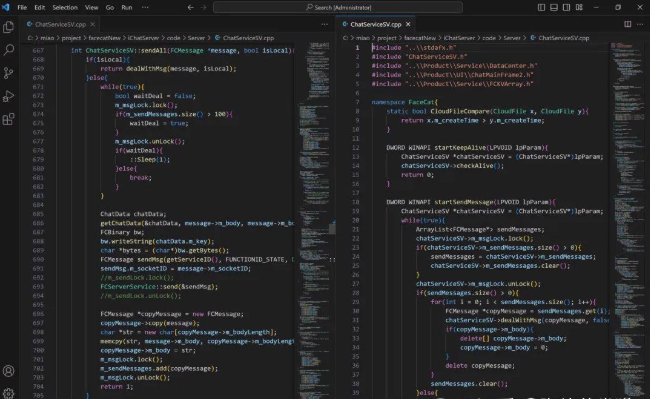650x399 pixels.
Task: Click 'delete copyMessage;' in right editor
Action: [x=480, y=365]
